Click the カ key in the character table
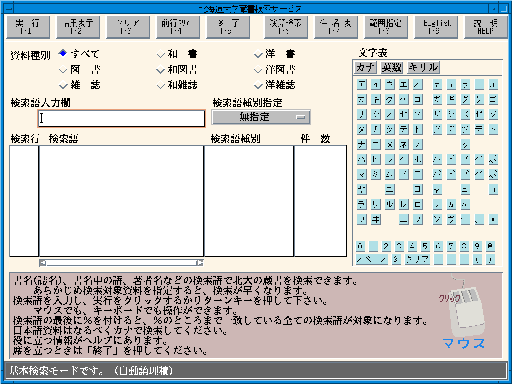This screenshot has height=384, width=512. click(x=362, y=99)
